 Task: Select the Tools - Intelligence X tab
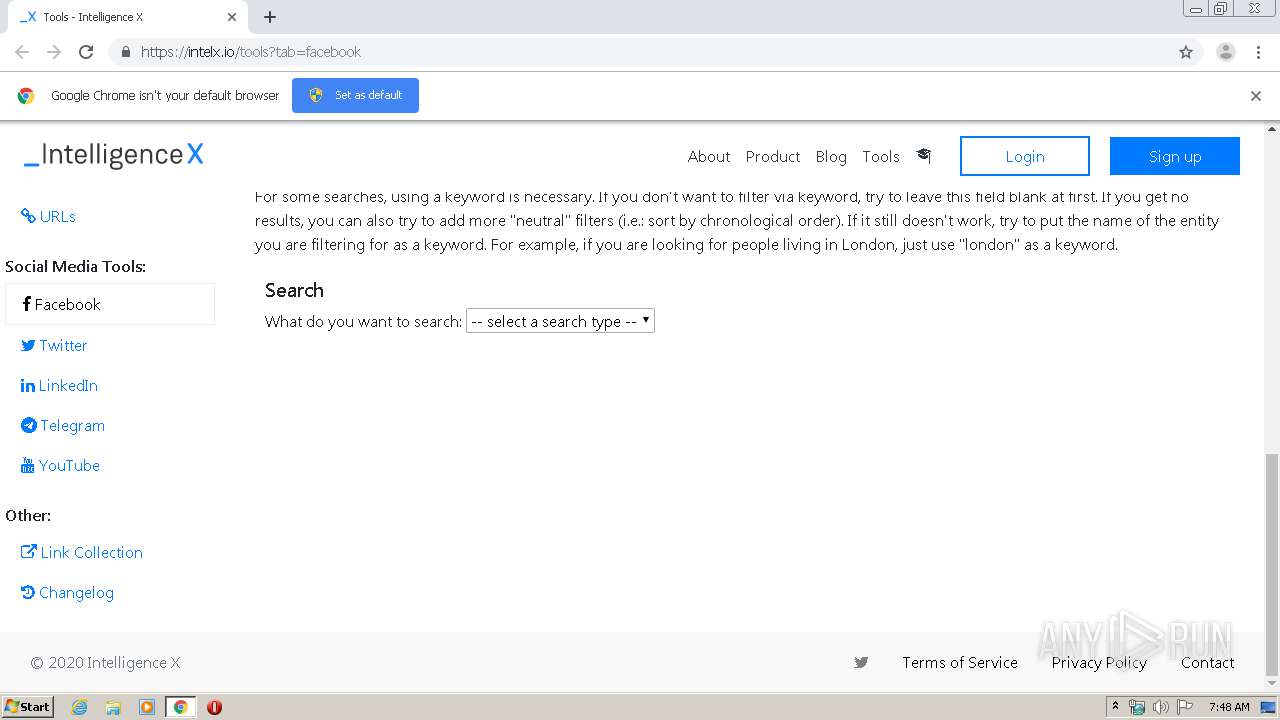[128, 17]
